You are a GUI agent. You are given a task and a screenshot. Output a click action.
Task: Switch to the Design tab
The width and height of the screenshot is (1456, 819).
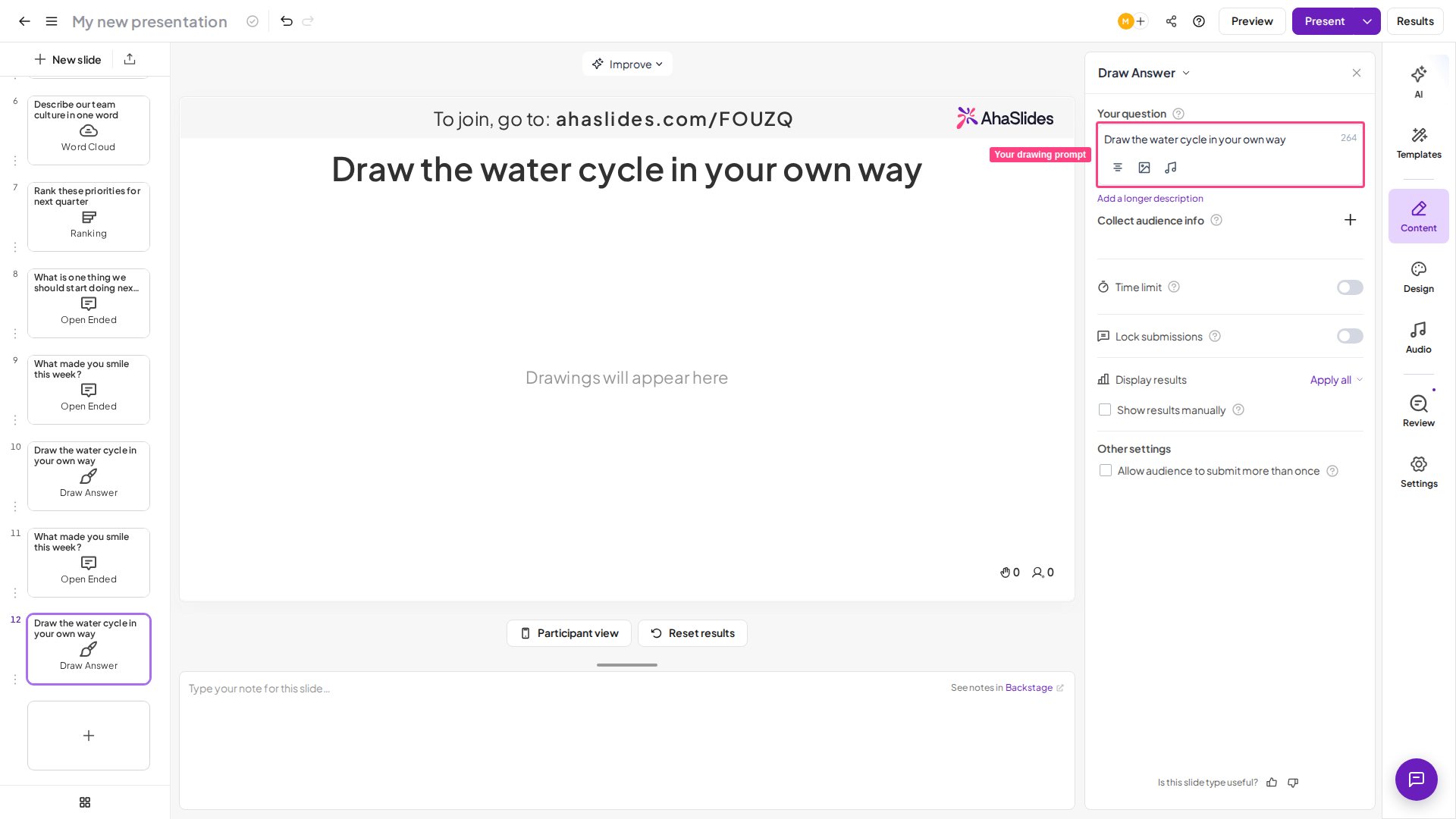1419,277
